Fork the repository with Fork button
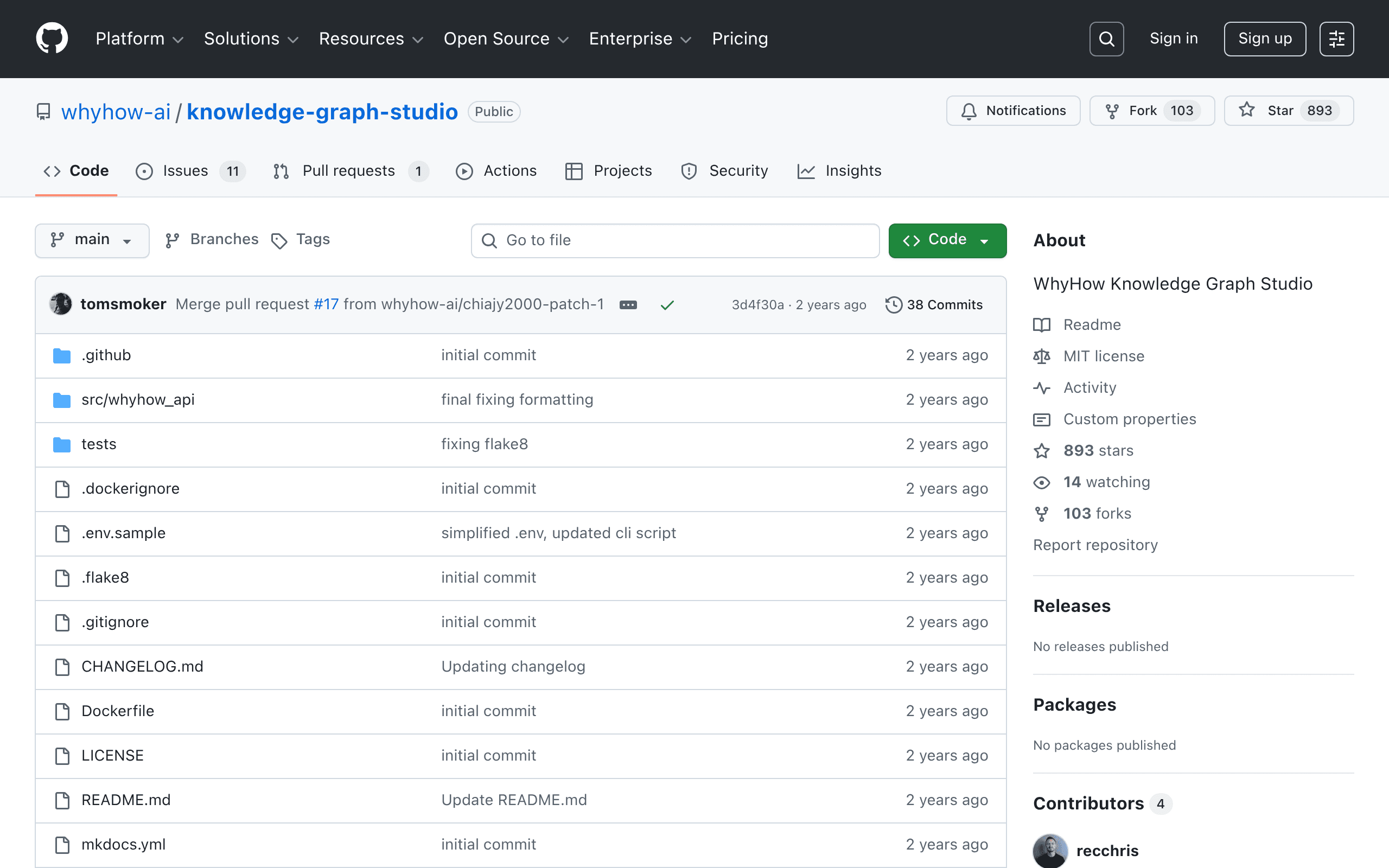The width and height of the screenshot is (1389, 868). (1152, 111)
